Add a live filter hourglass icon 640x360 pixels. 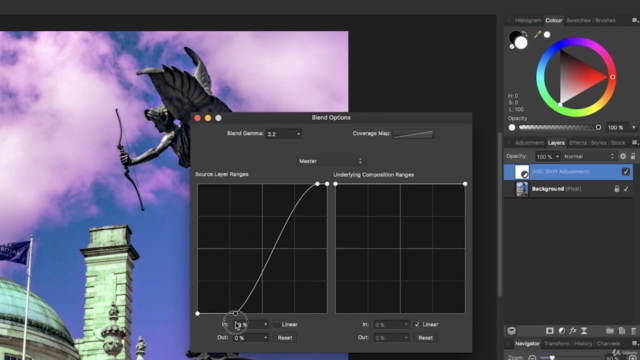584,331
